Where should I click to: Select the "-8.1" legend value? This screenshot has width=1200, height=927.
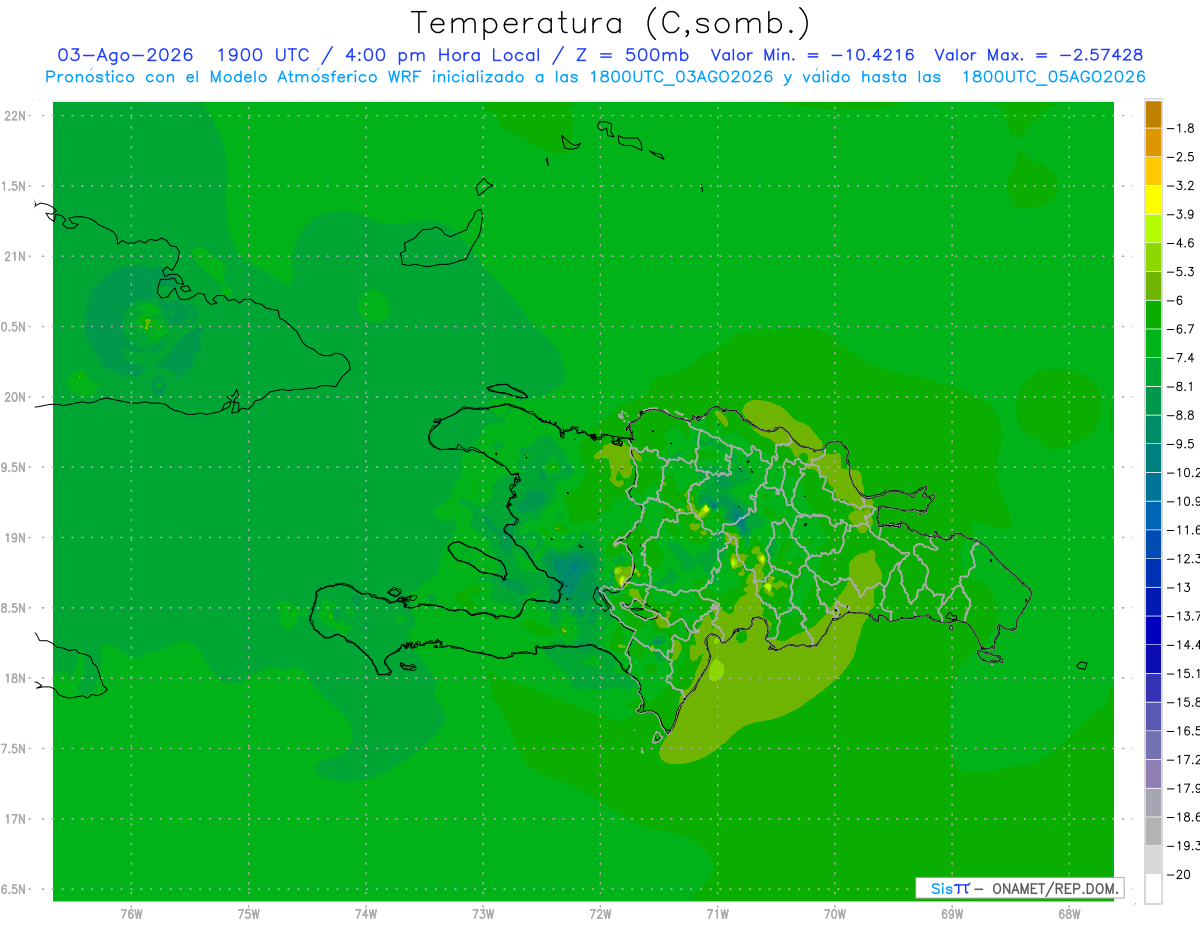[x=1183, y=386]
